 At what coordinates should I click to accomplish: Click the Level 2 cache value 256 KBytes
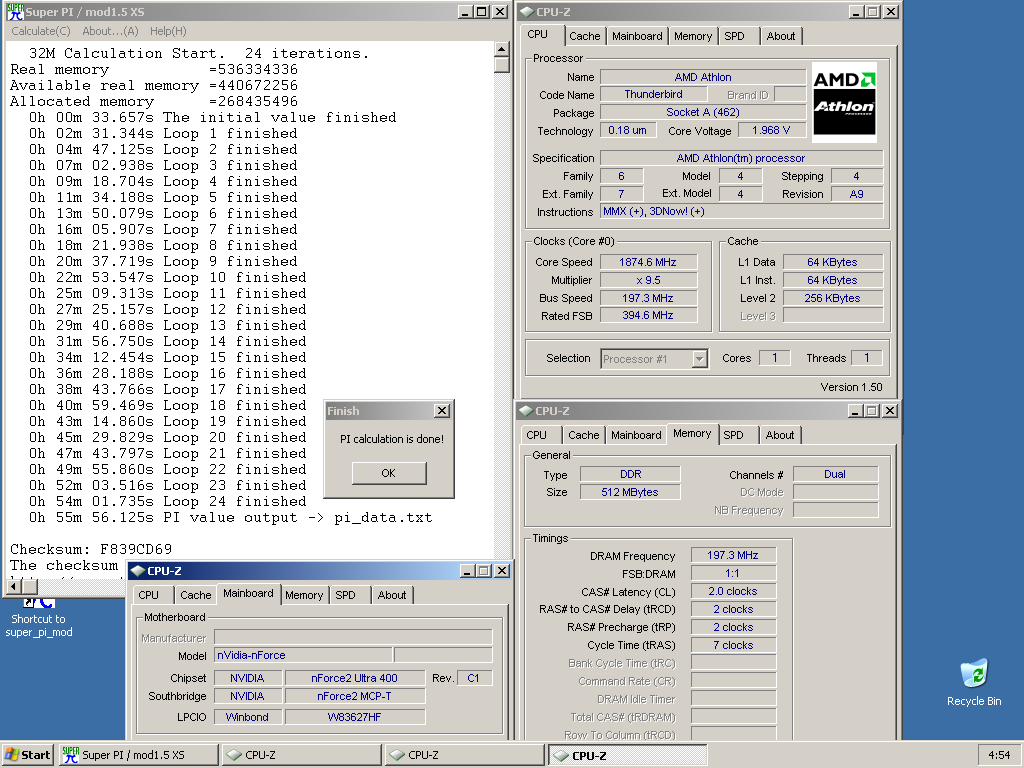pyautogui.click(x=833, y=298)
